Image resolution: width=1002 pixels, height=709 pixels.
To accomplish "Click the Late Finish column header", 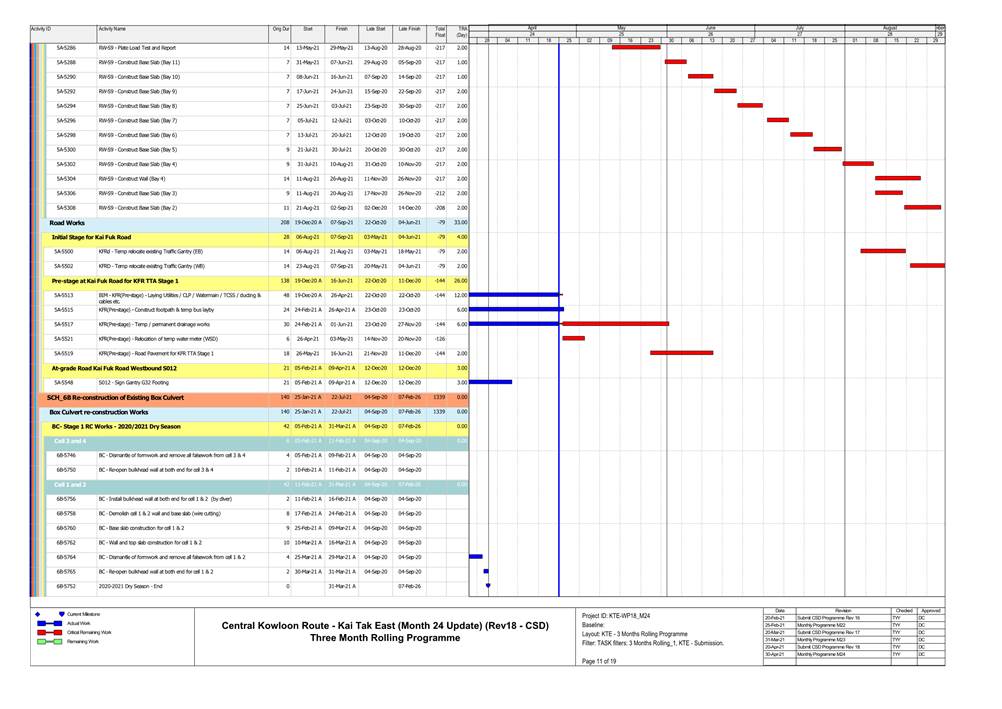I will [408, 31].
